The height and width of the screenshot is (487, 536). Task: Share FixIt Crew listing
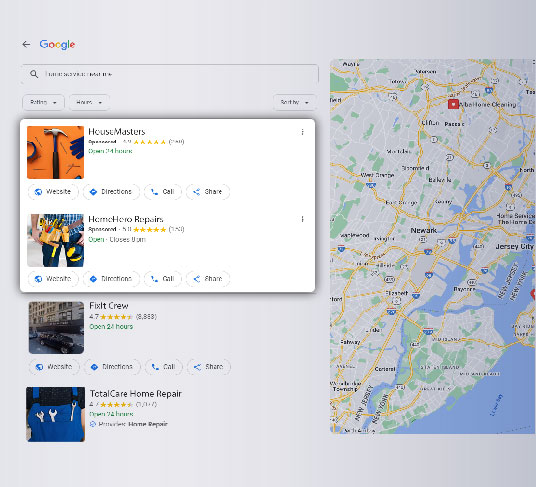pos(209,367)
